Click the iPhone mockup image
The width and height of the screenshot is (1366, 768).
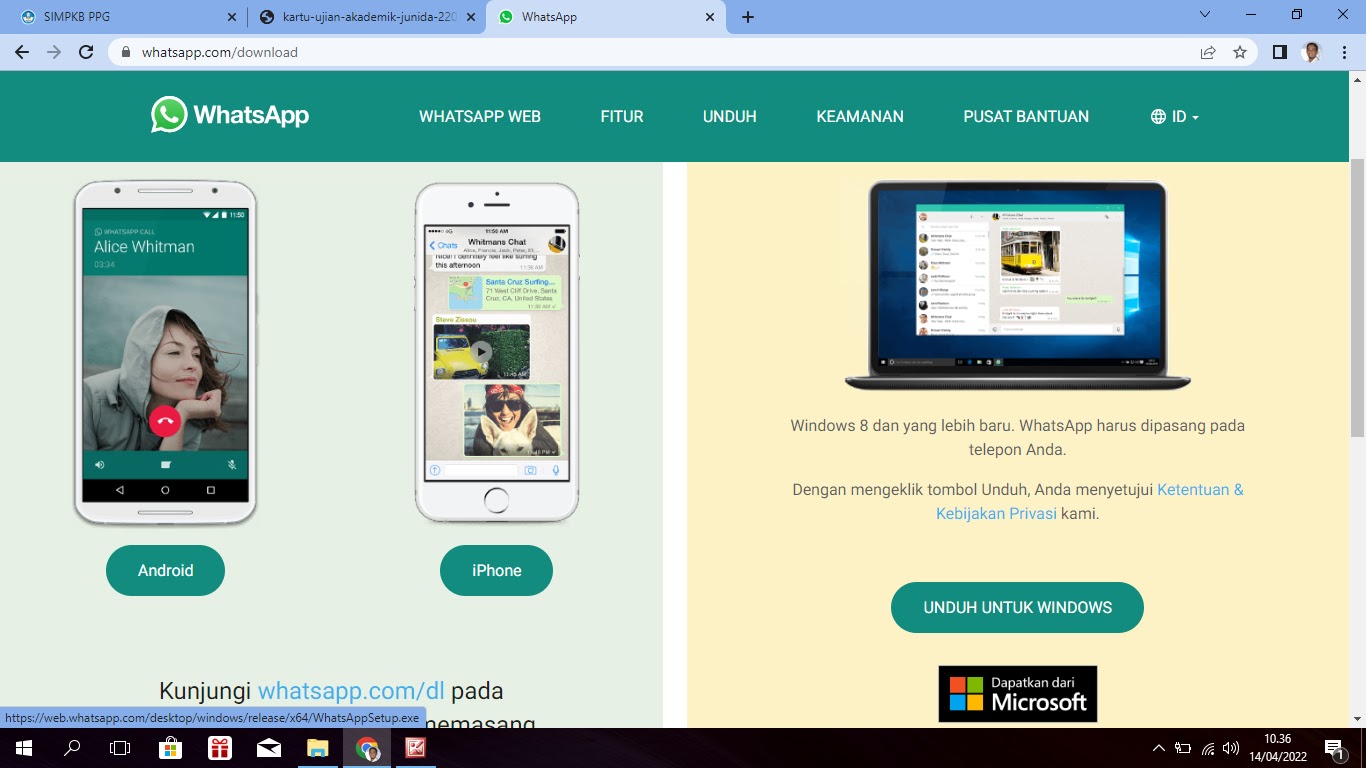[497, 353]
